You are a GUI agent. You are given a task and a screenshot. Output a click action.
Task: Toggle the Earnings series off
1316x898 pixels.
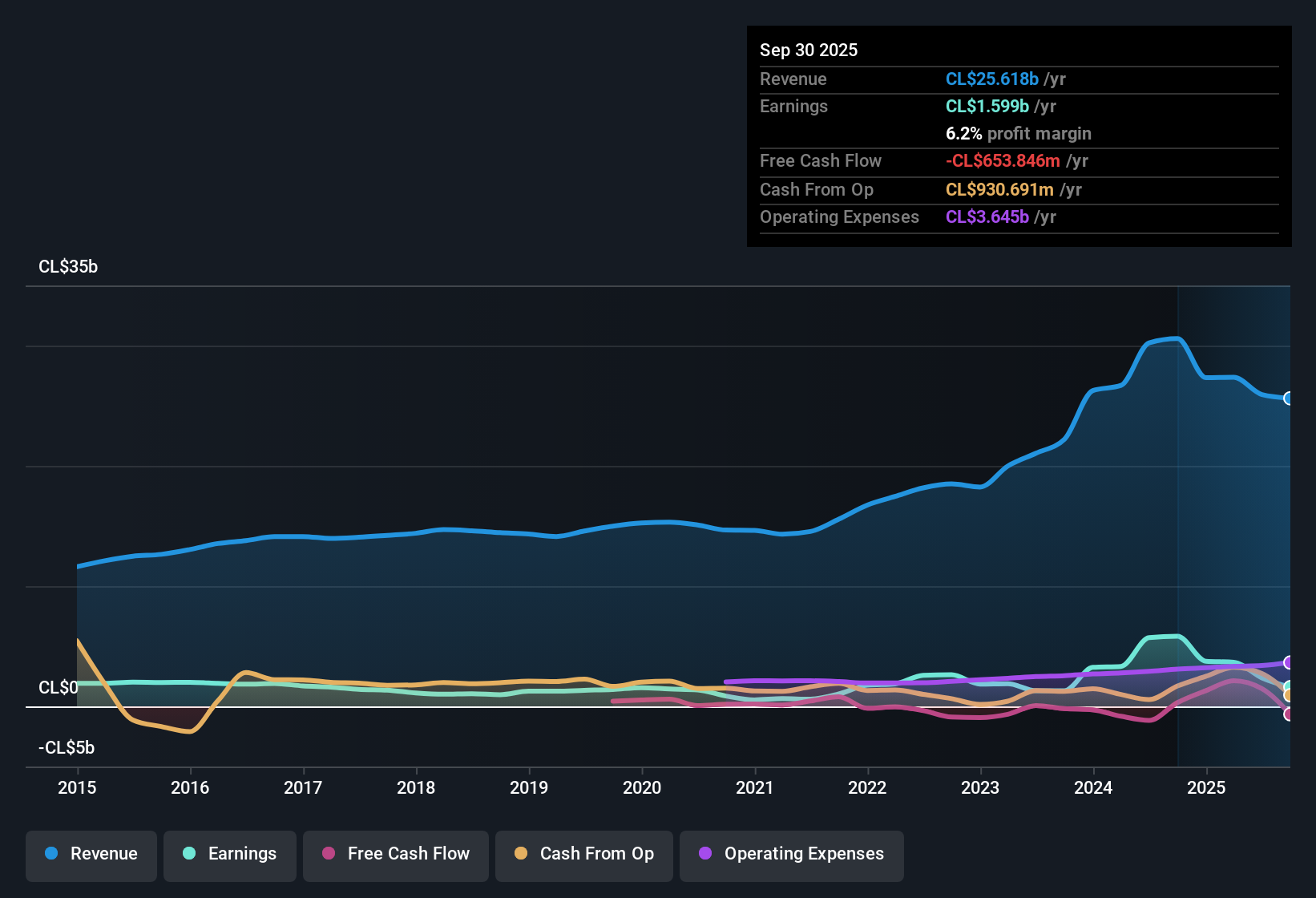point(230,854)
